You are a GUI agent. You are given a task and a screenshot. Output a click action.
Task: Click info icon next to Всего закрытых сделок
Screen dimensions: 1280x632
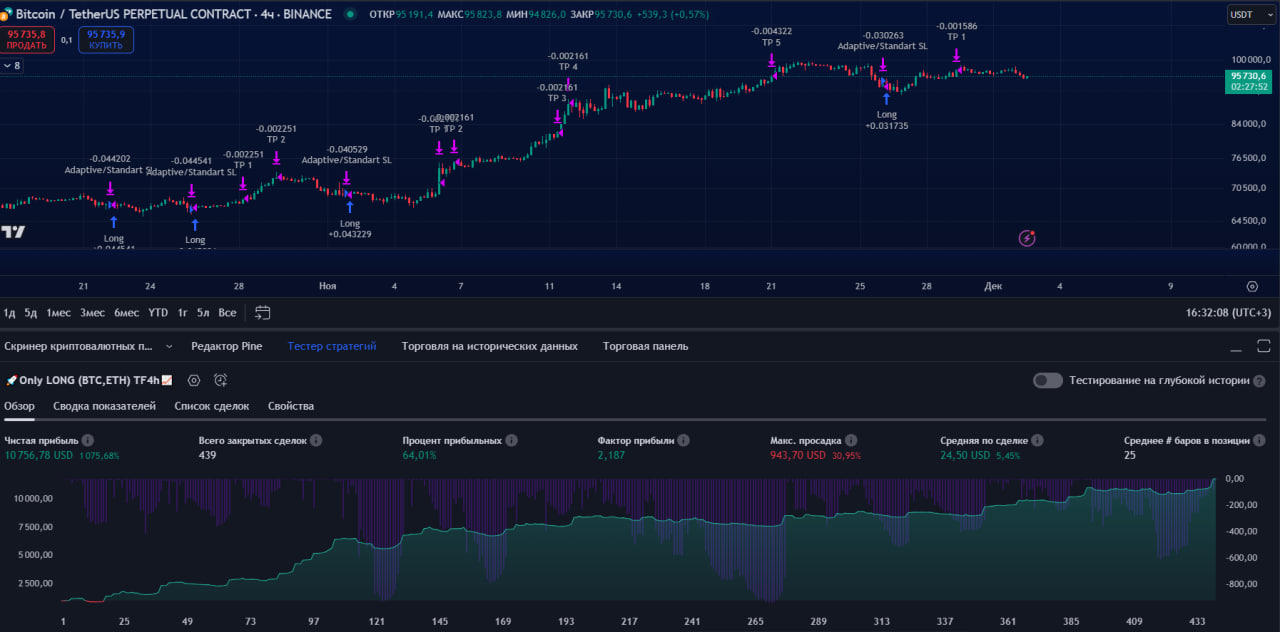(x=316, y=440)
